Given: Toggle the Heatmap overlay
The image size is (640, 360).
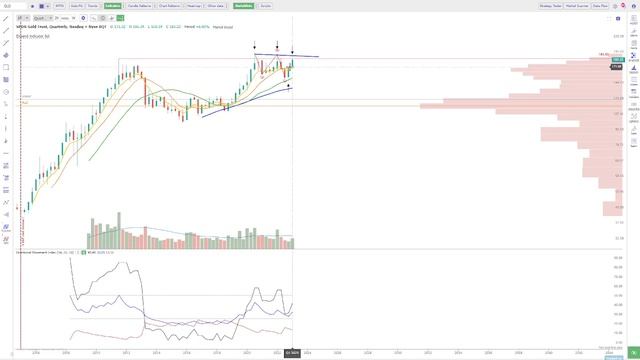Looking at the screenshot, I should click(x=193, y=6).
